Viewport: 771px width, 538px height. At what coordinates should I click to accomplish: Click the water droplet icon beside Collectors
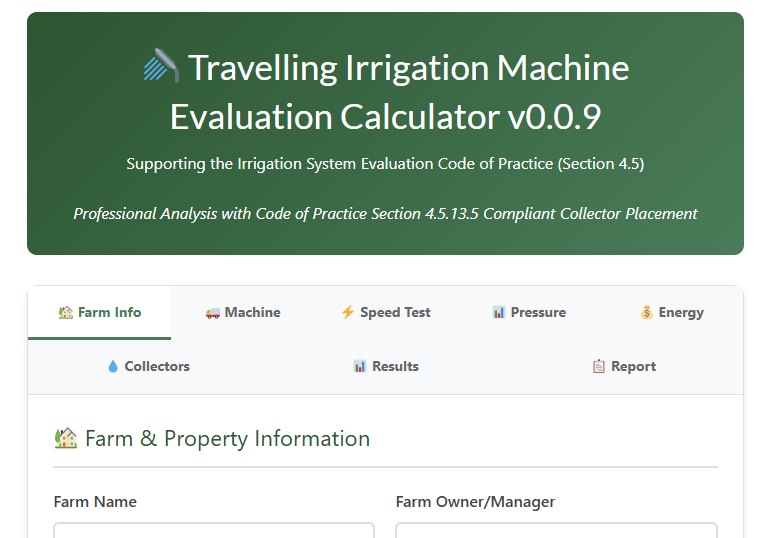[x=113, y=366]
